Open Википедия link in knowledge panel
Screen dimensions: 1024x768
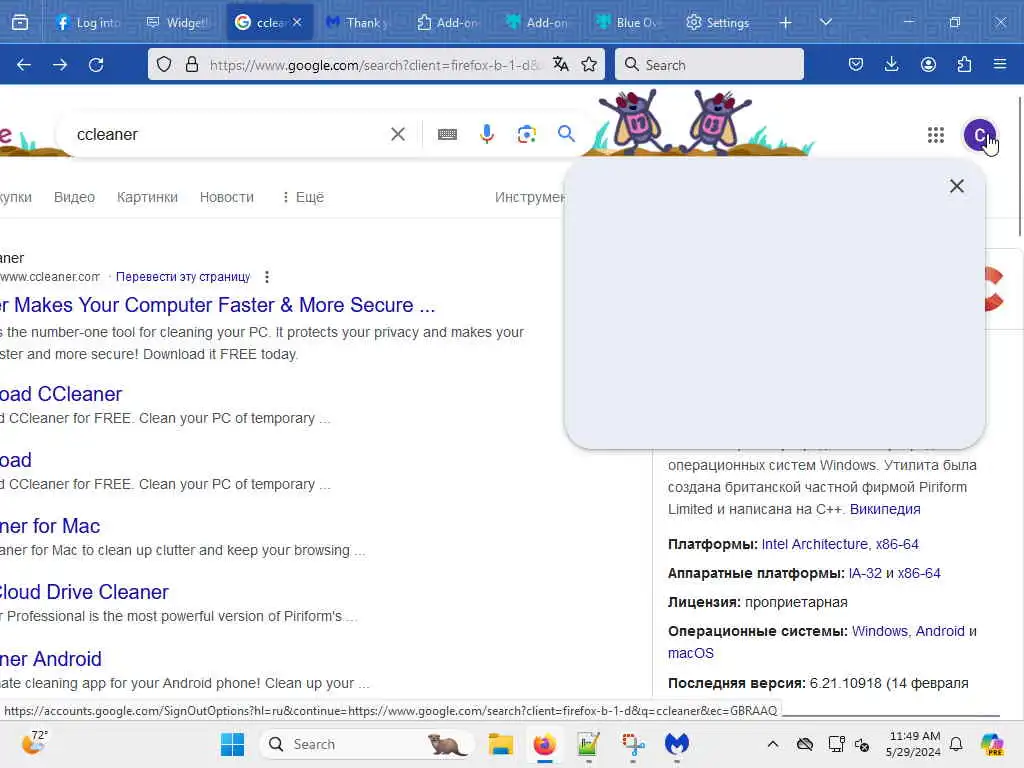885,509
